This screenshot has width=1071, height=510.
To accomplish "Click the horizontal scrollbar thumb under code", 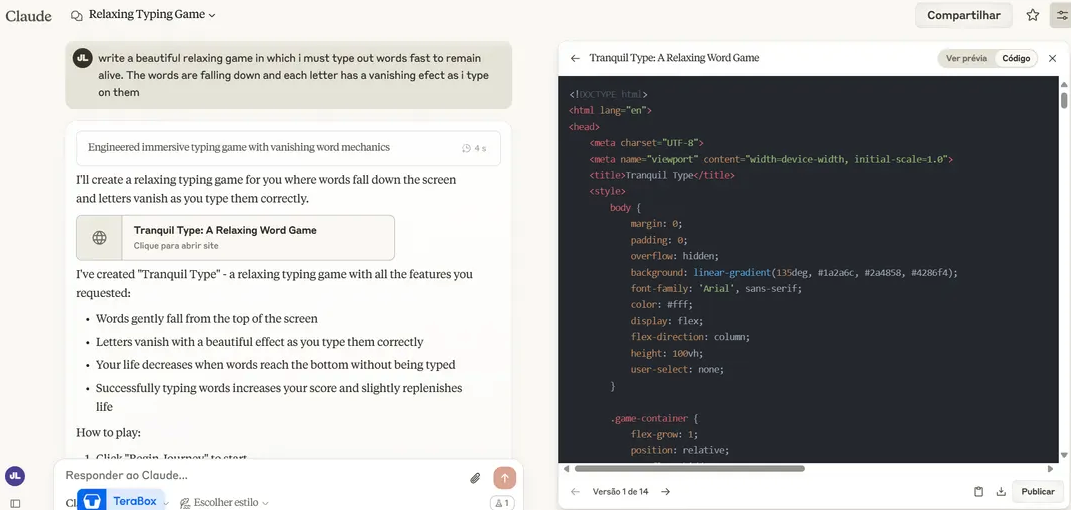I will pos(689,469).
